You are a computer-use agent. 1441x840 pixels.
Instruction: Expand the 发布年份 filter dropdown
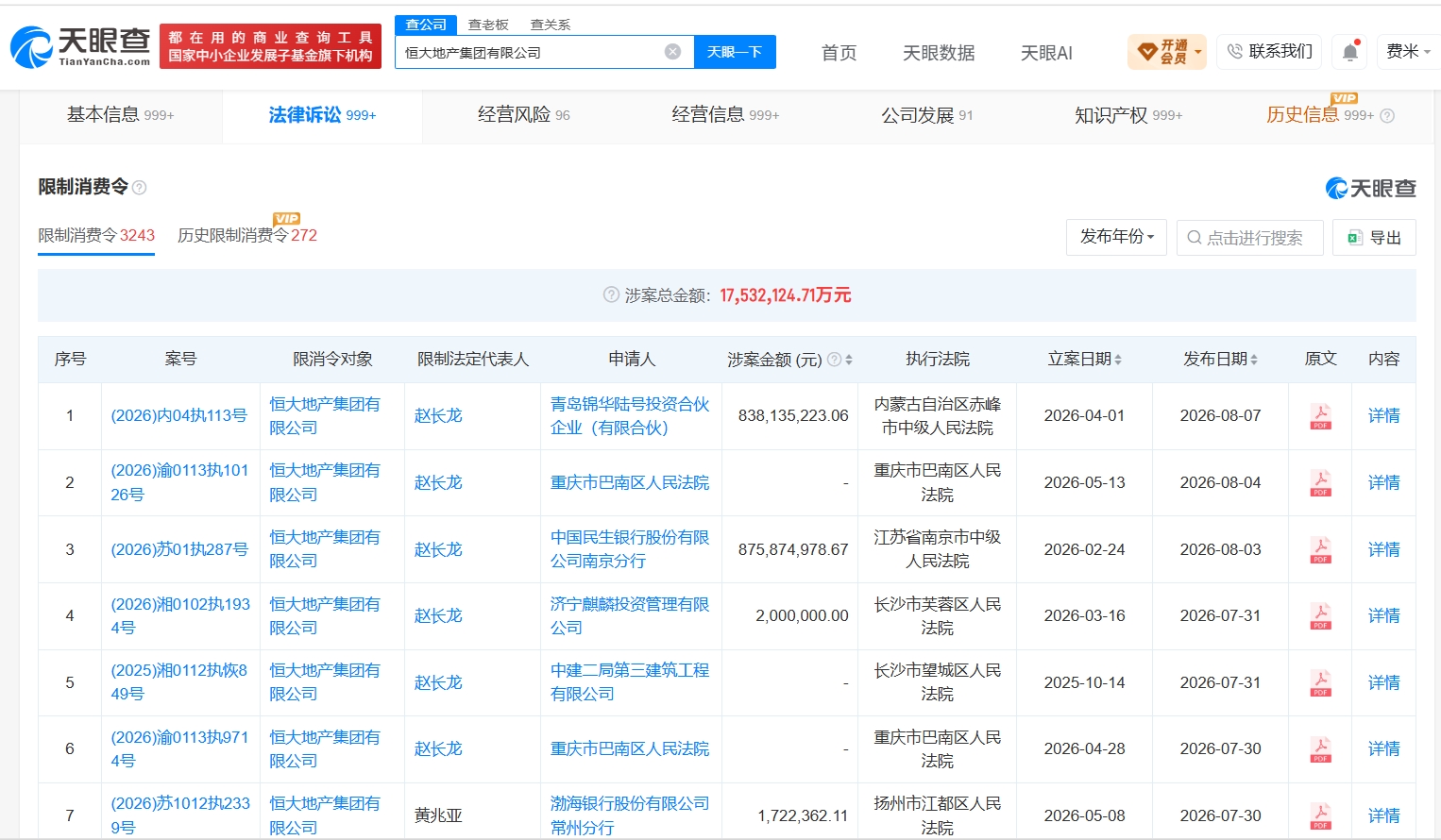pyautogui.click(x=1116, y=237)
